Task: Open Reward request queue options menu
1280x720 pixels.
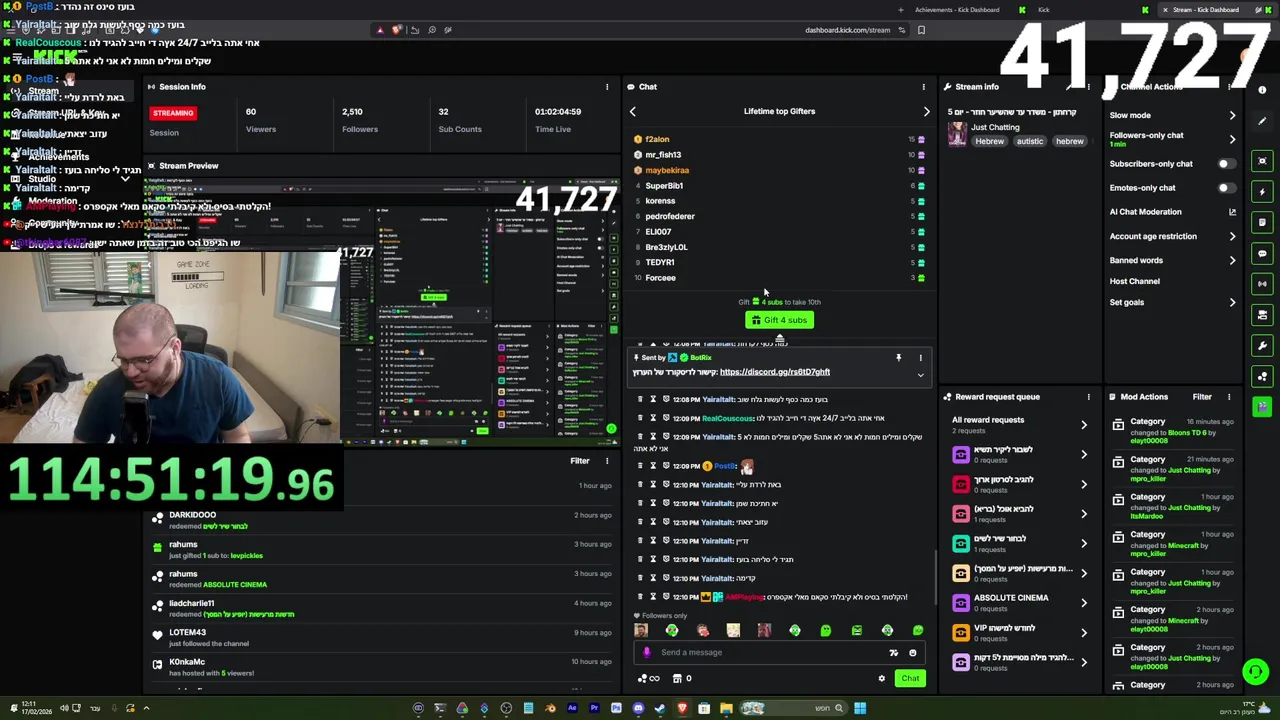Action: [x=1088, y=397]
